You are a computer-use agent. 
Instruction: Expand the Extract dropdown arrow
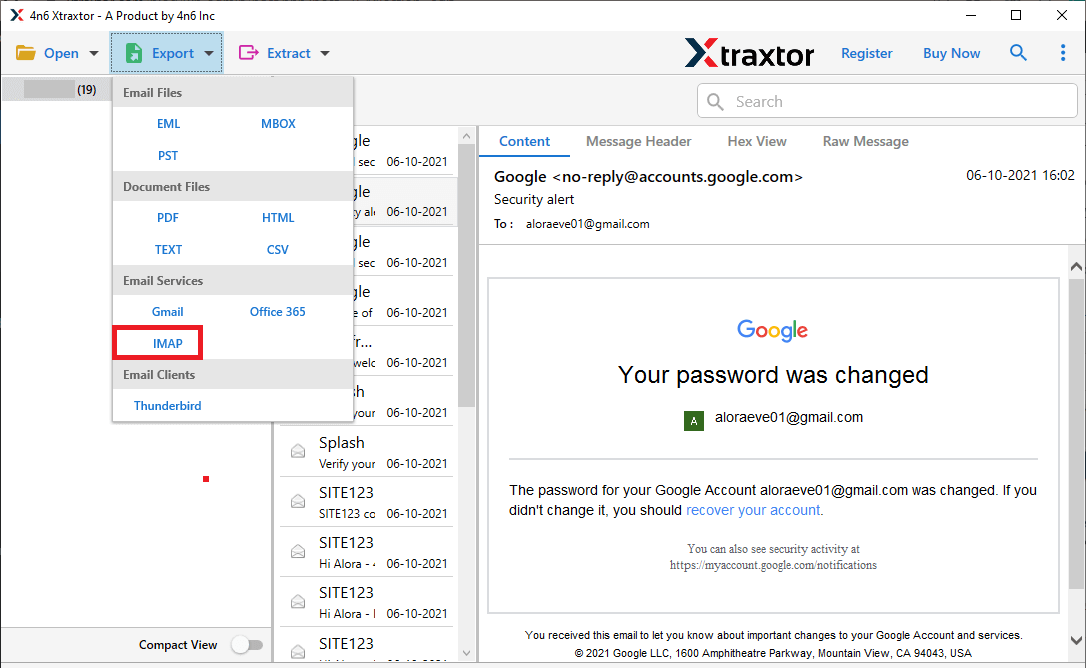(x=325, y=53)
